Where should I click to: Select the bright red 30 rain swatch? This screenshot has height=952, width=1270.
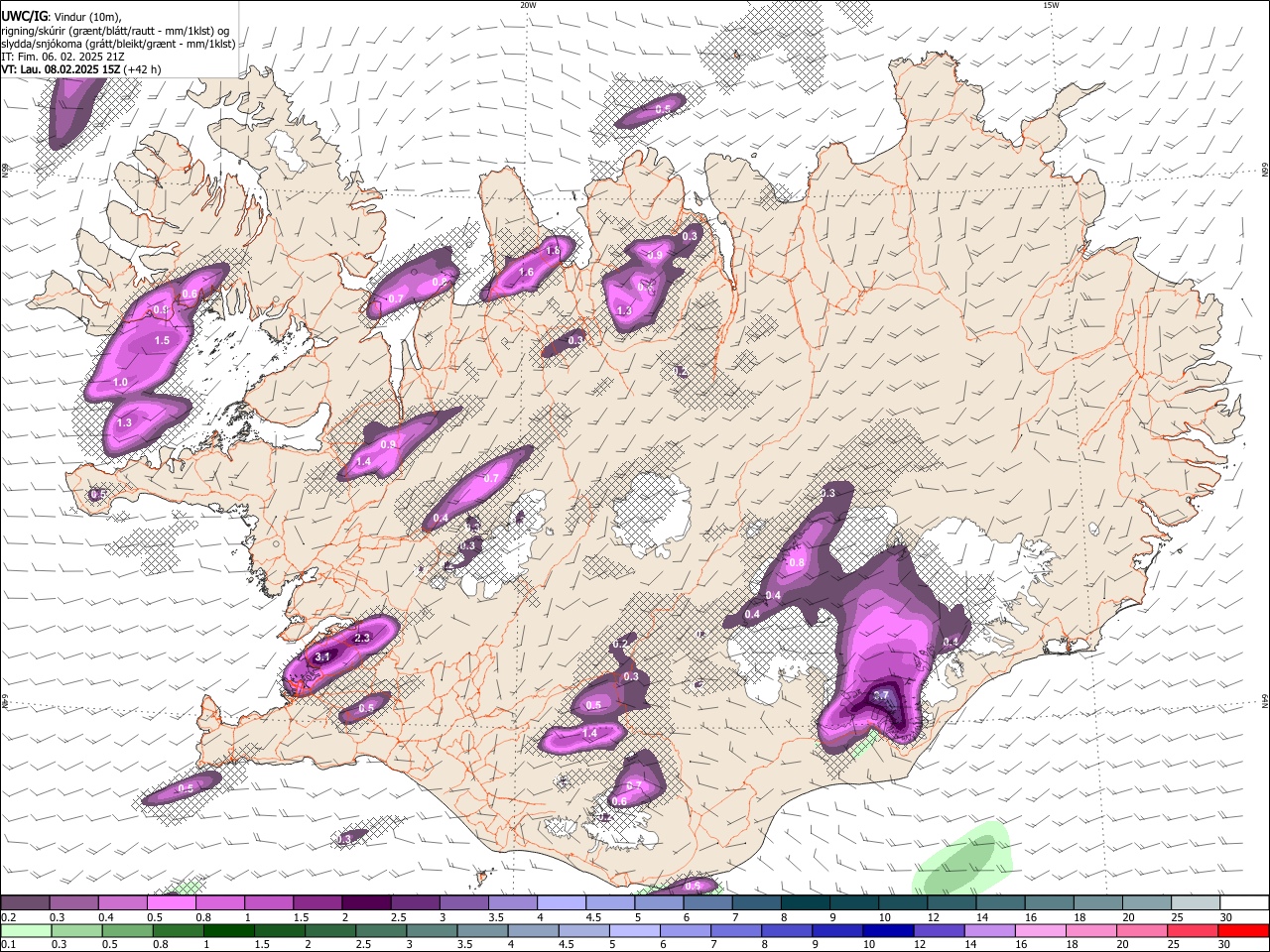click(1243, 930)
